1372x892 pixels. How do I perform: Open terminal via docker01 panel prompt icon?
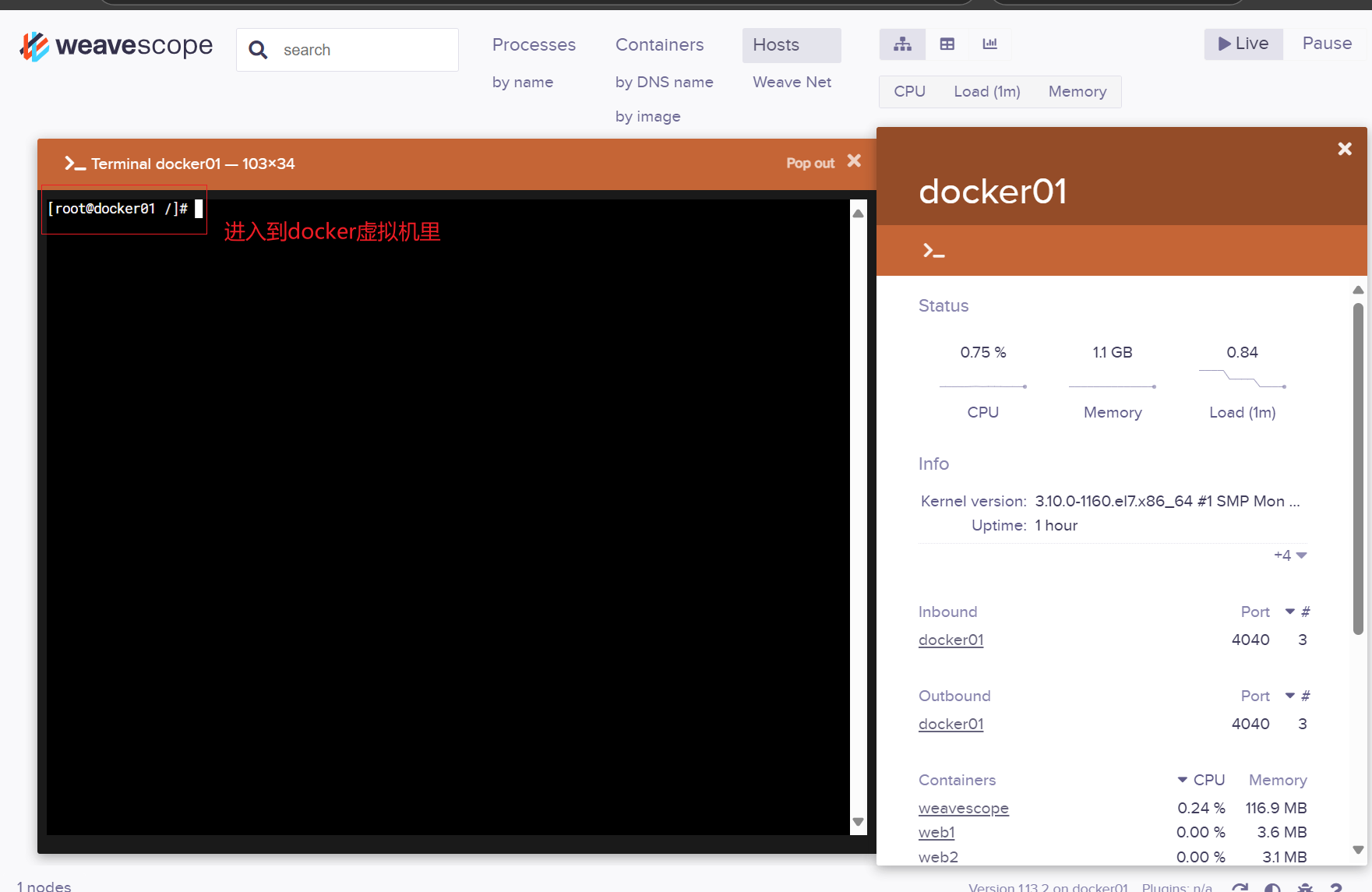pos(933,251)
